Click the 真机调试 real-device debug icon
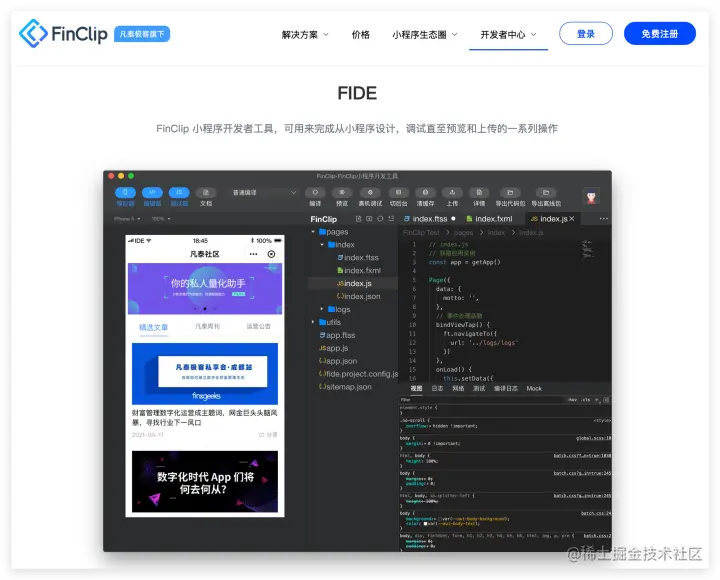Image resolution: width=720 pixels, height=580 pixels. [x=370, y=192]
